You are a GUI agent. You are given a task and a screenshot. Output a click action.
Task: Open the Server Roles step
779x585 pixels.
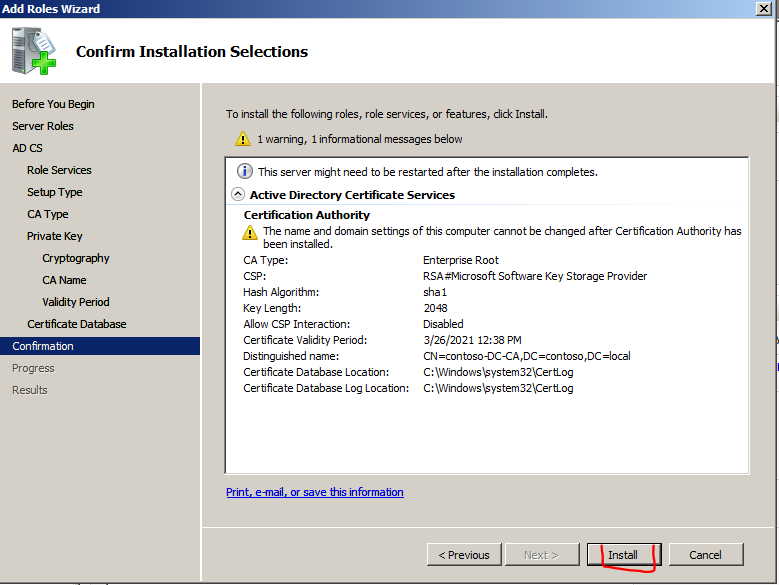coord(43,126)
